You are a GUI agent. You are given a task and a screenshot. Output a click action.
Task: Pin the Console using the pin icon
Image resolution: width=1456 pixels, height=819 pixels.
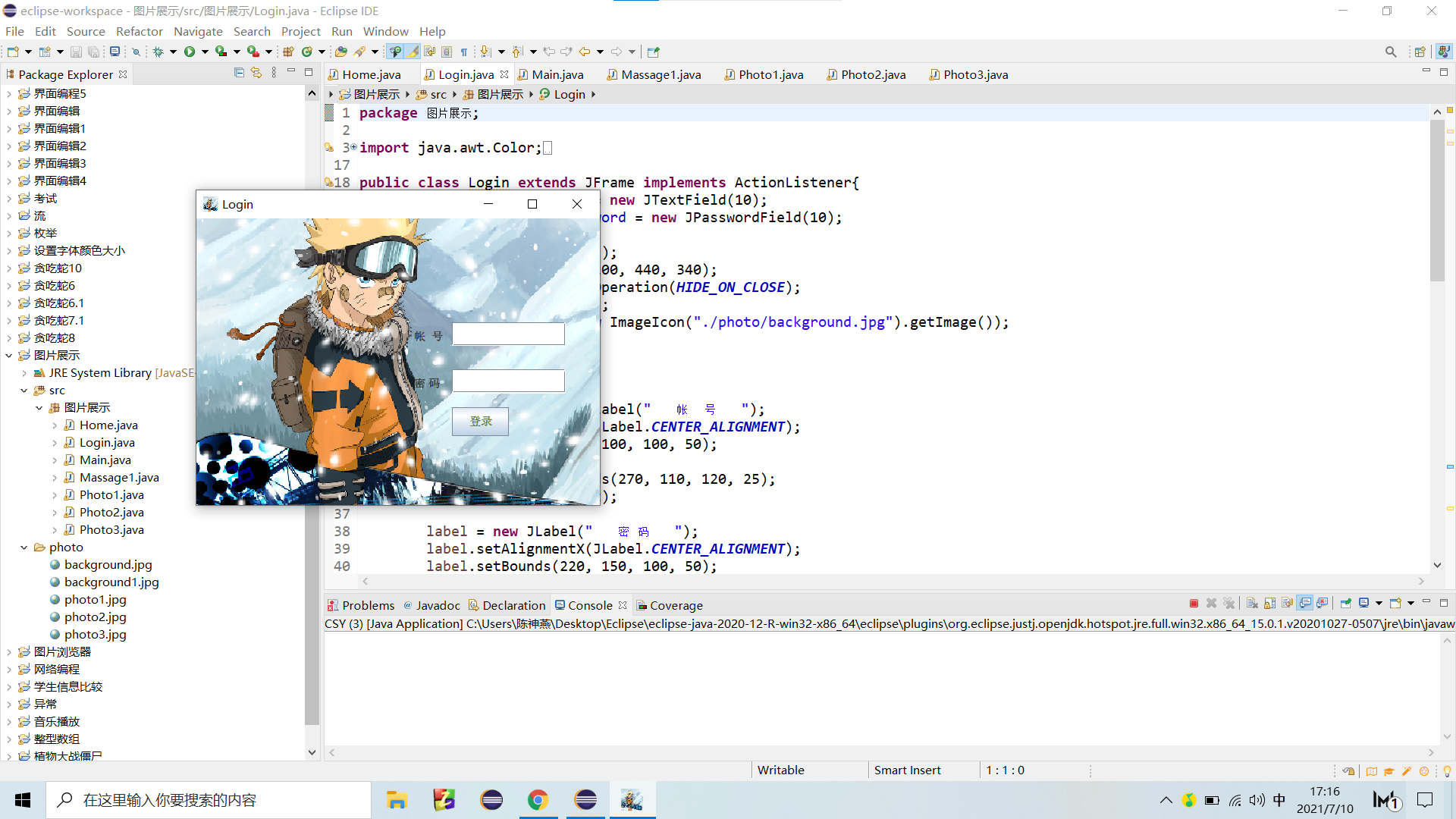click(x=1346, y=603)
